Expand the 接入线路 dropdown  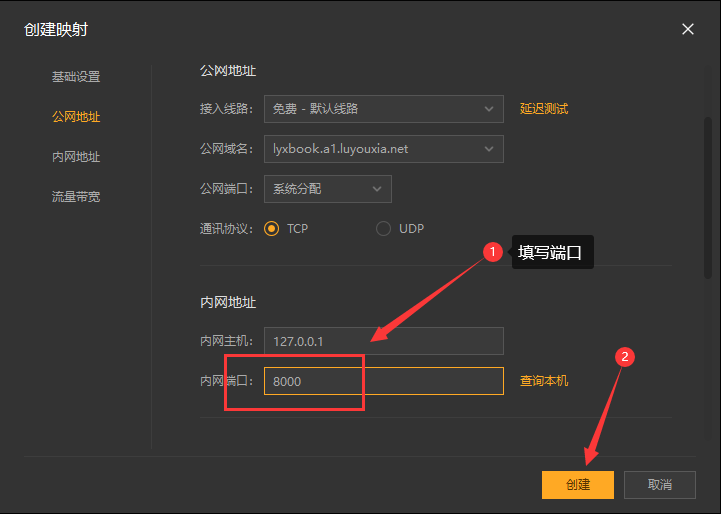[383, 108]
